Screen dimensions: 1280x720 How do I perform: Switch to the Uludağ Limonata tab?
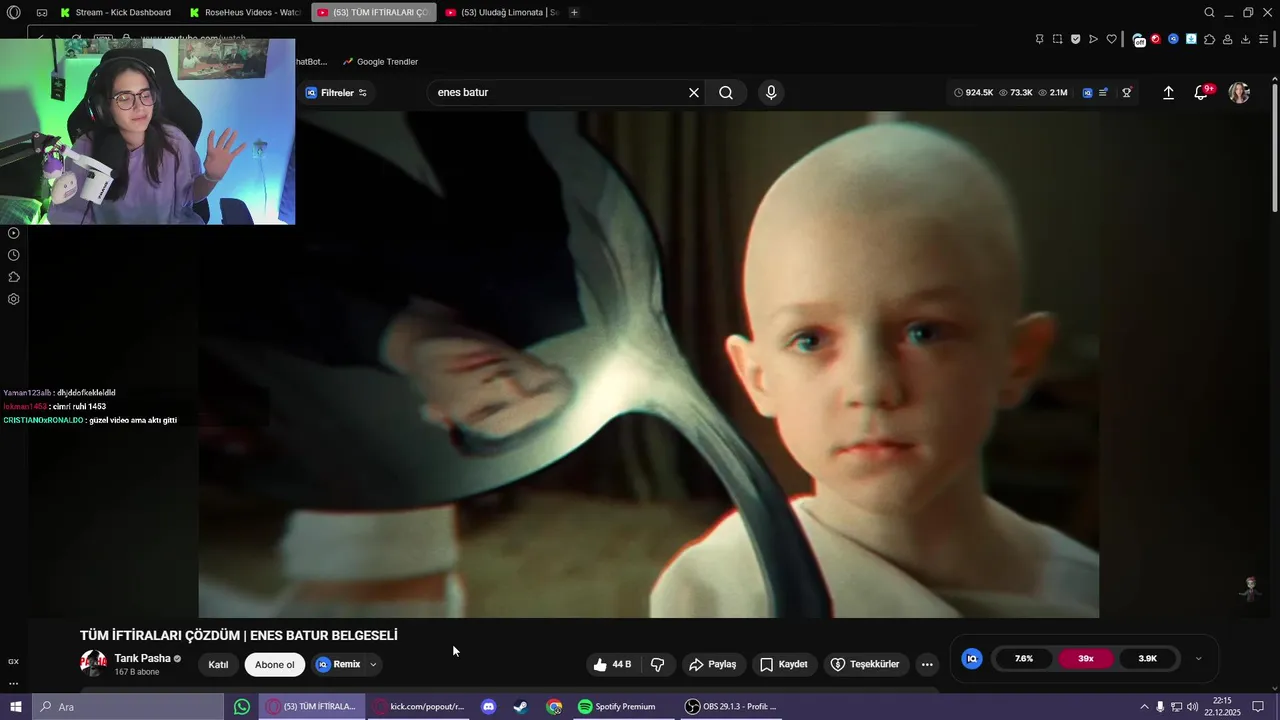pos(501,12)
